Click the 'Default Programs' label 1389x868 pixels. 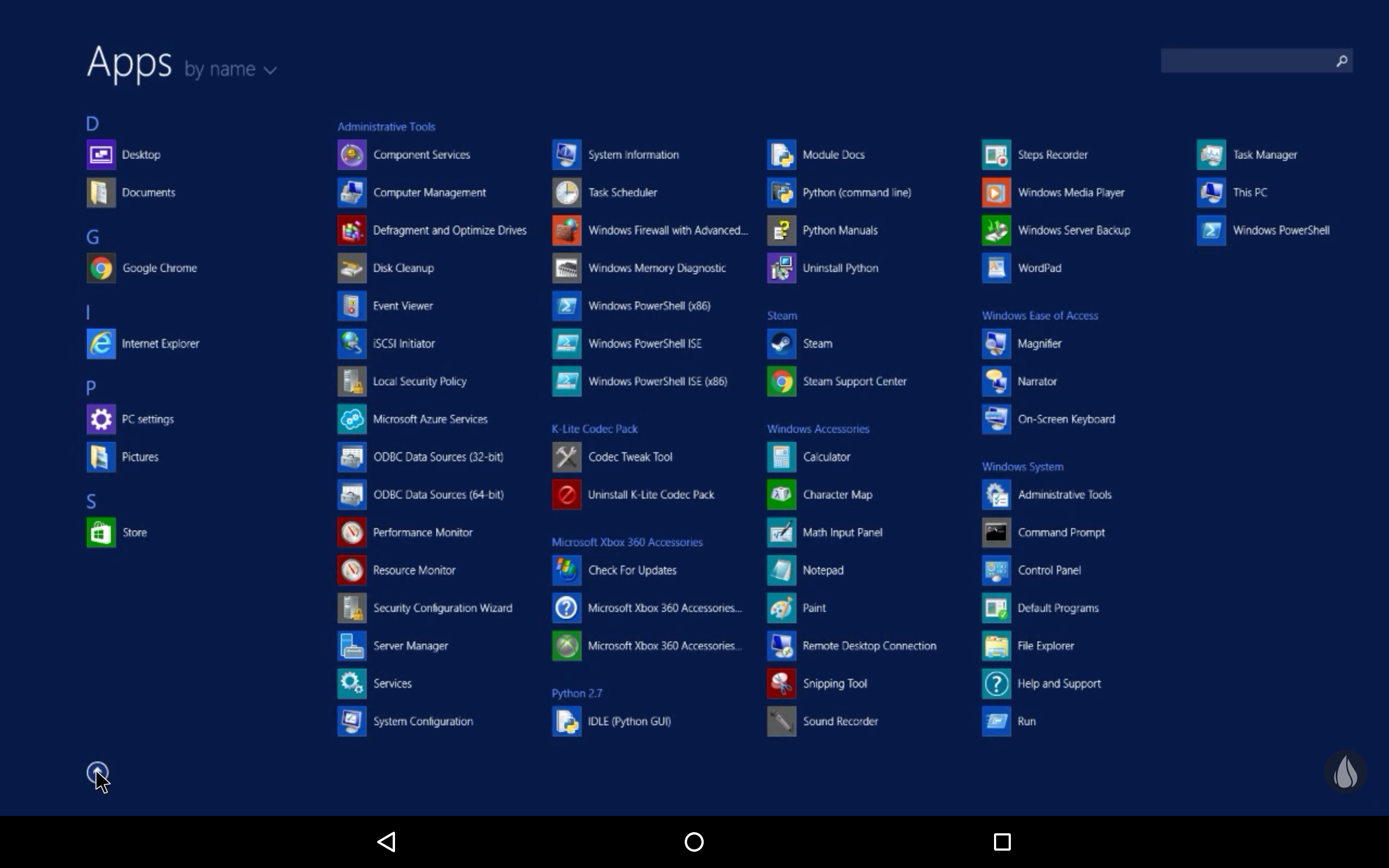(x=1058, y=608)
